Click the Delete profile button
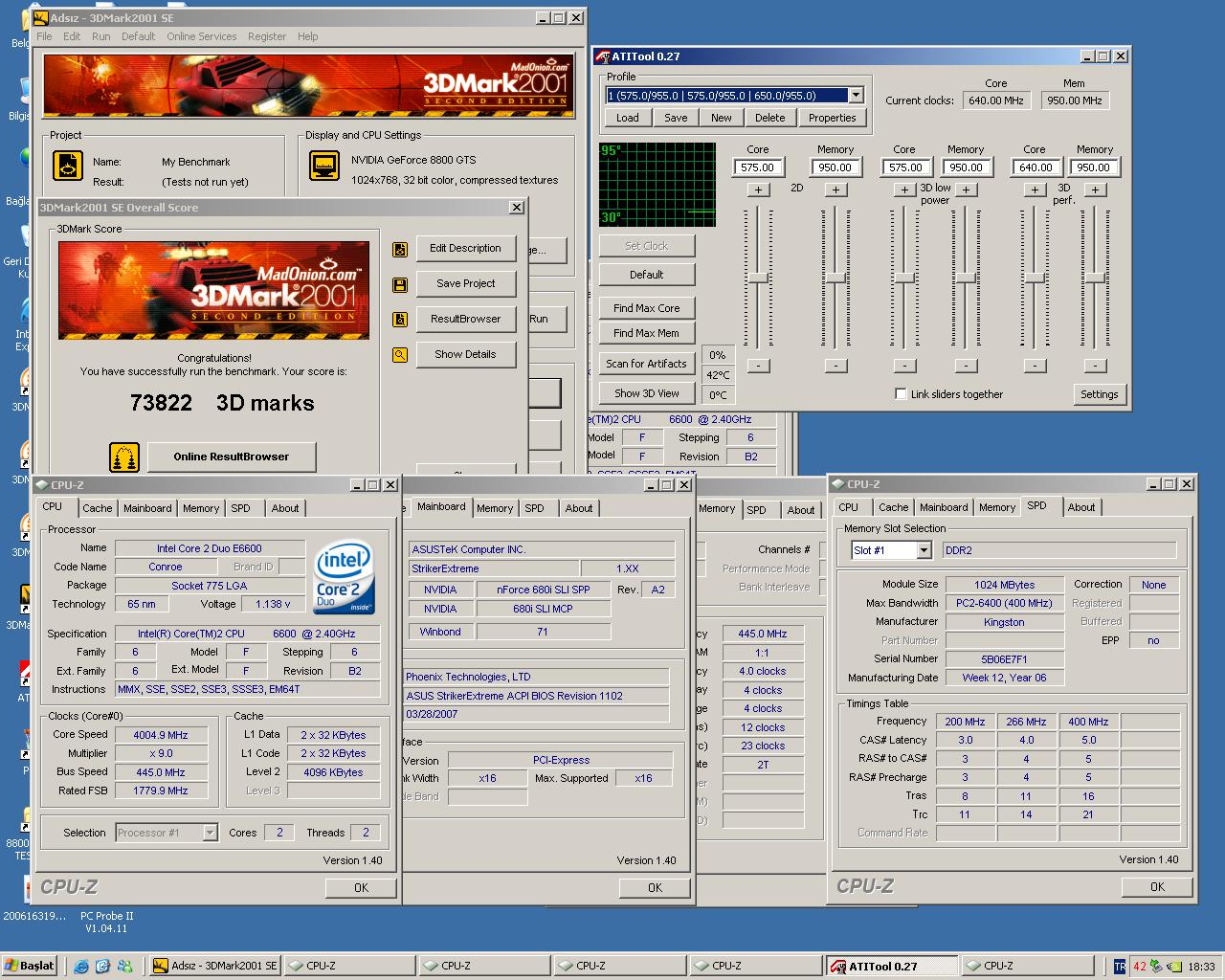The height and width of the screenshot is (980, 1225). [x=770, y=118]
